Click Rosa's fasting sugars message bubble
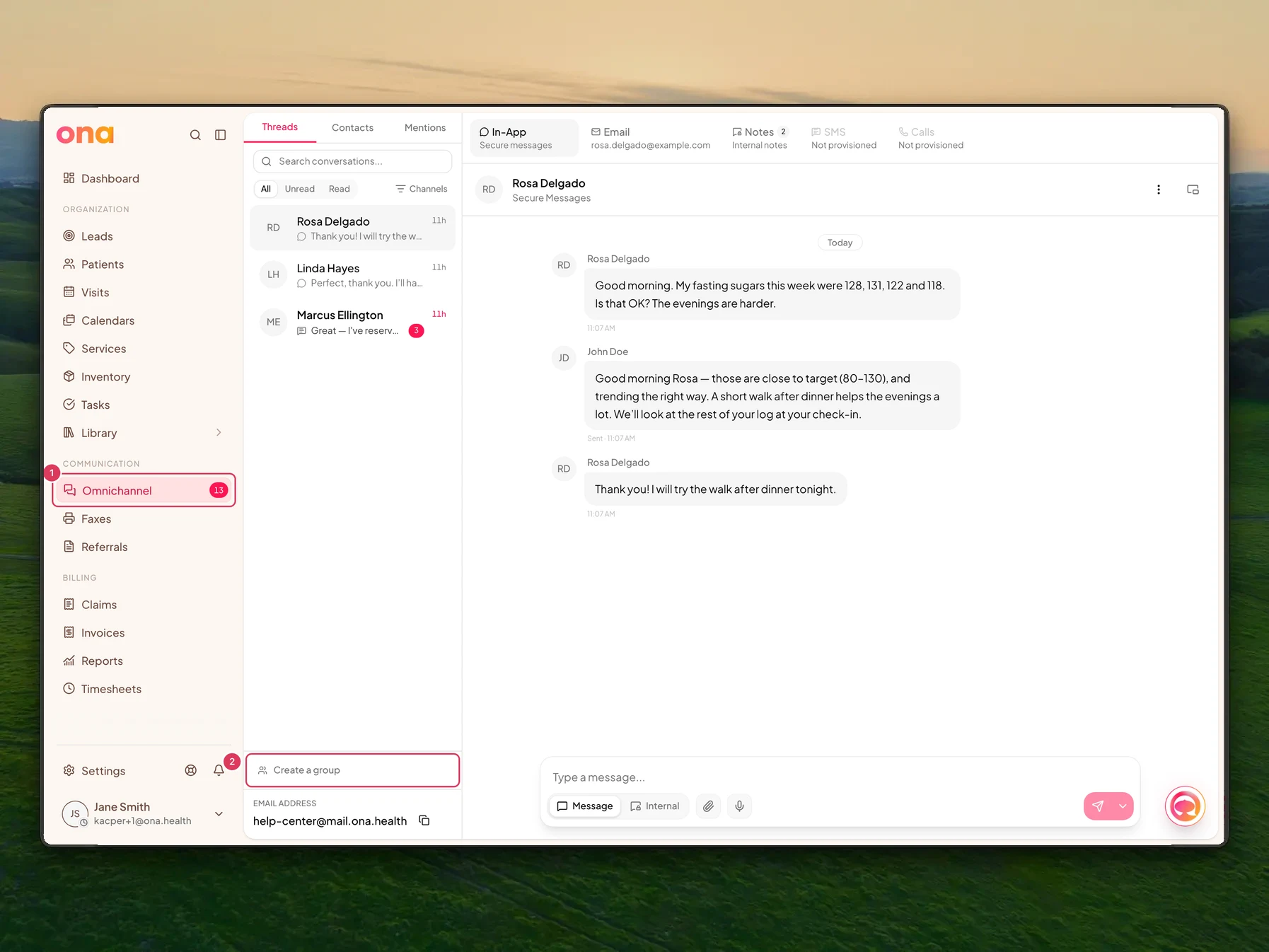Screen dimensions: 1269x952 tap(772, 294)
